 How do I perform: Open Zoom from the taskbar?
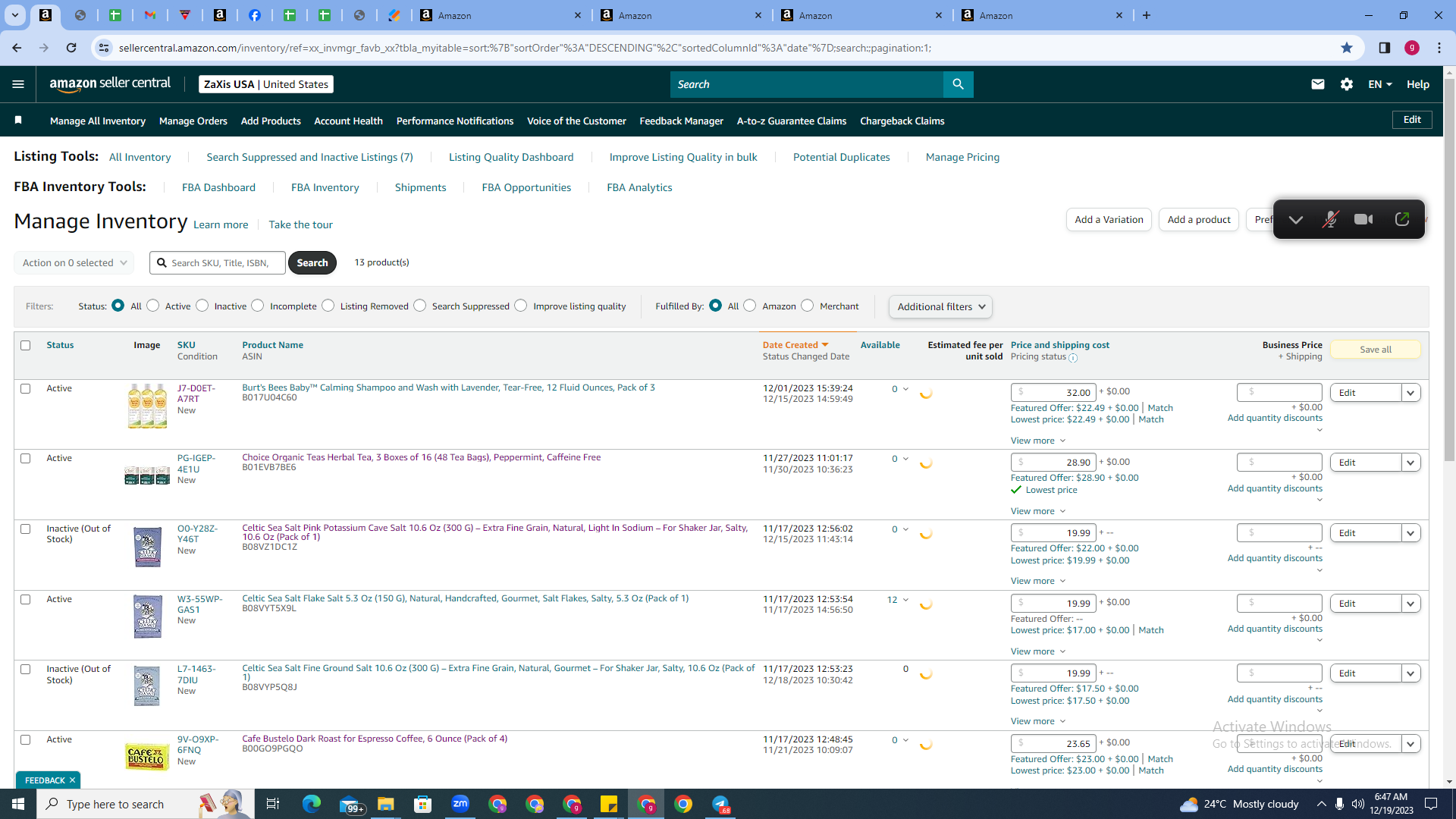(x=460, y=804)
